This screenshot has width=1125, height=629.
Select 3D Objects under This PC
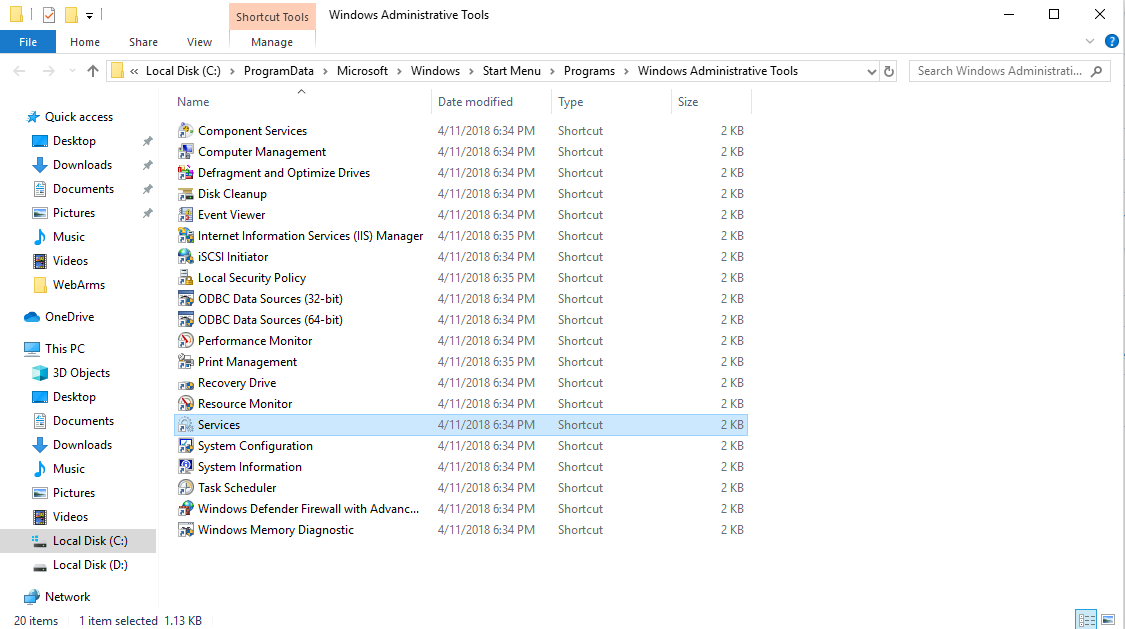(x=81, y=373)
